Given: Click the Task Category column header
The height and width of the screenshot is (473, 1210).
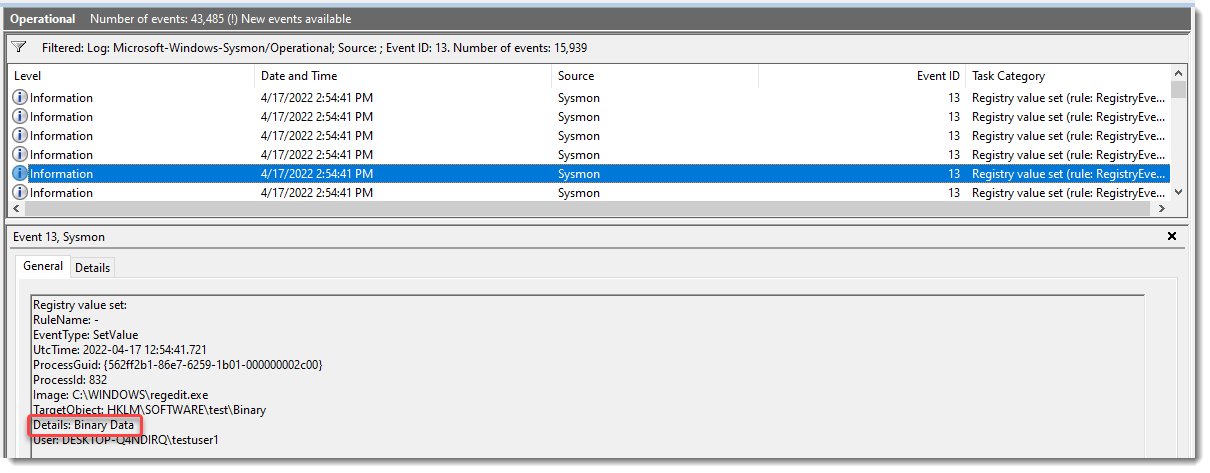Looking at the screenshot, I should [1066, 76].
